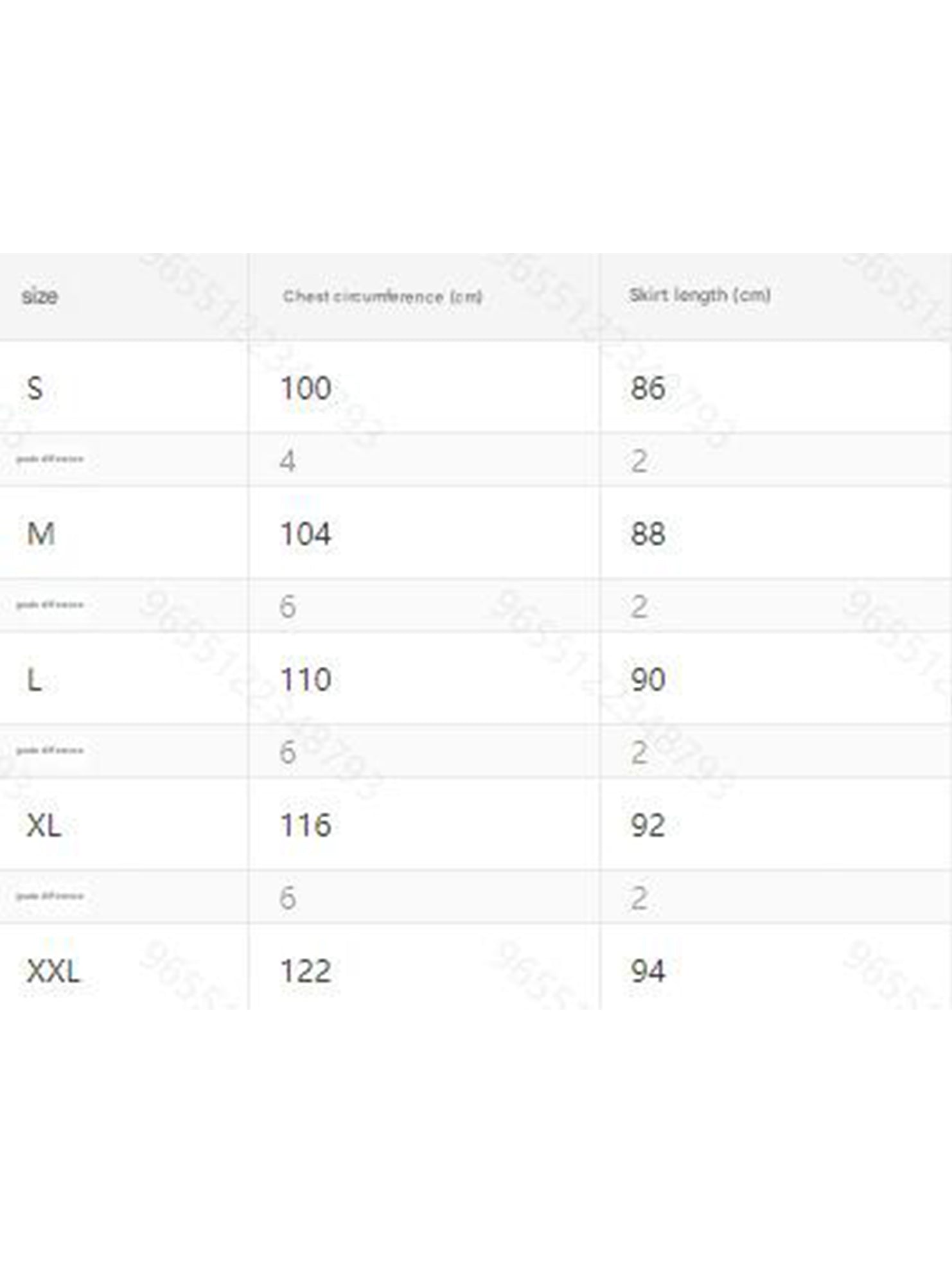Click the chest grade difference value 4
The height and width of the screenshot is (1263, 952).
click(288, 461)
